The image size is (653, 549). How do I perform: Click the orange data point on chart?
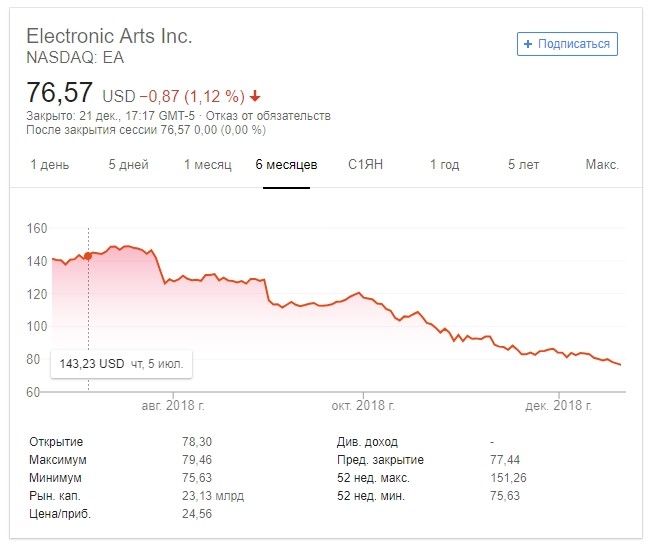pyautogui.click(x=88, y=256)
